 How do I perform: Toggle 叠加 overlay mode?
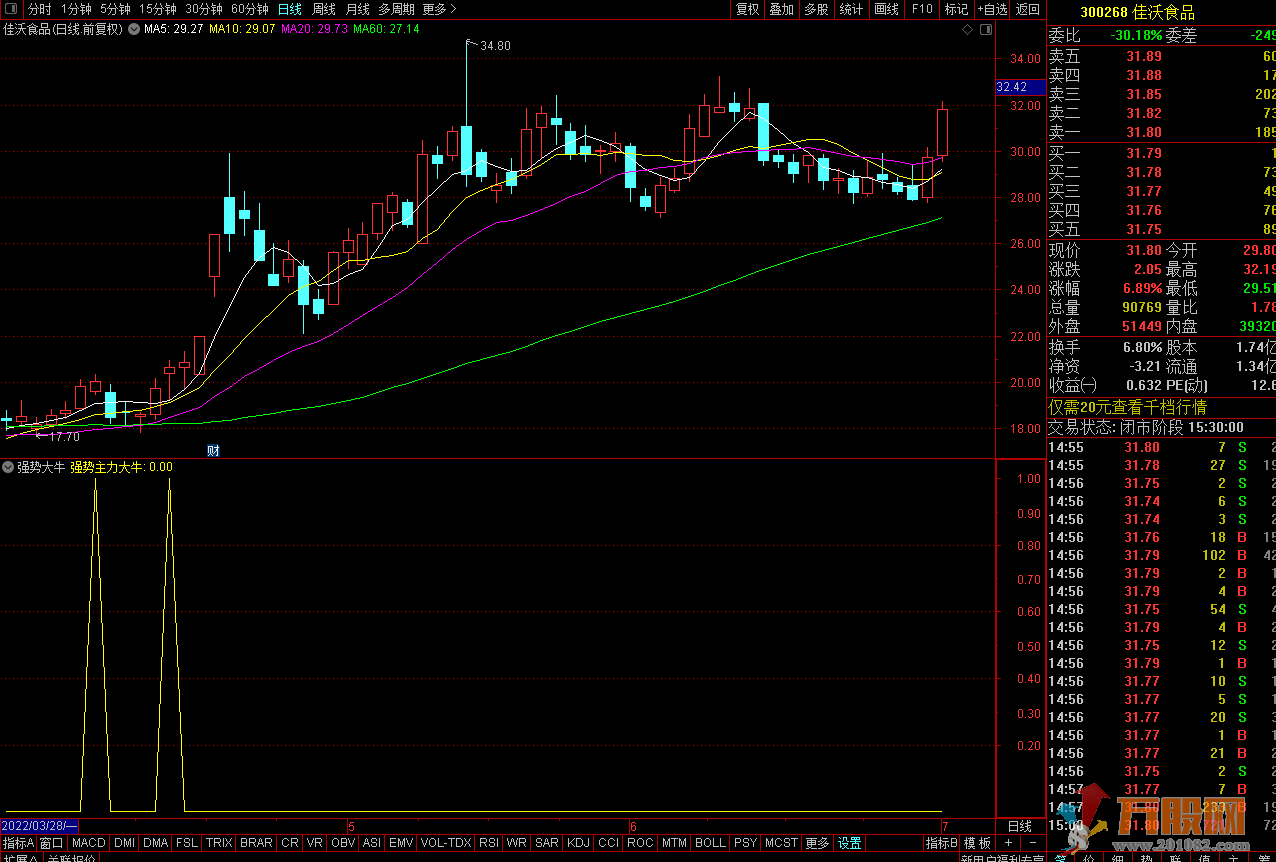pos(781,9)
